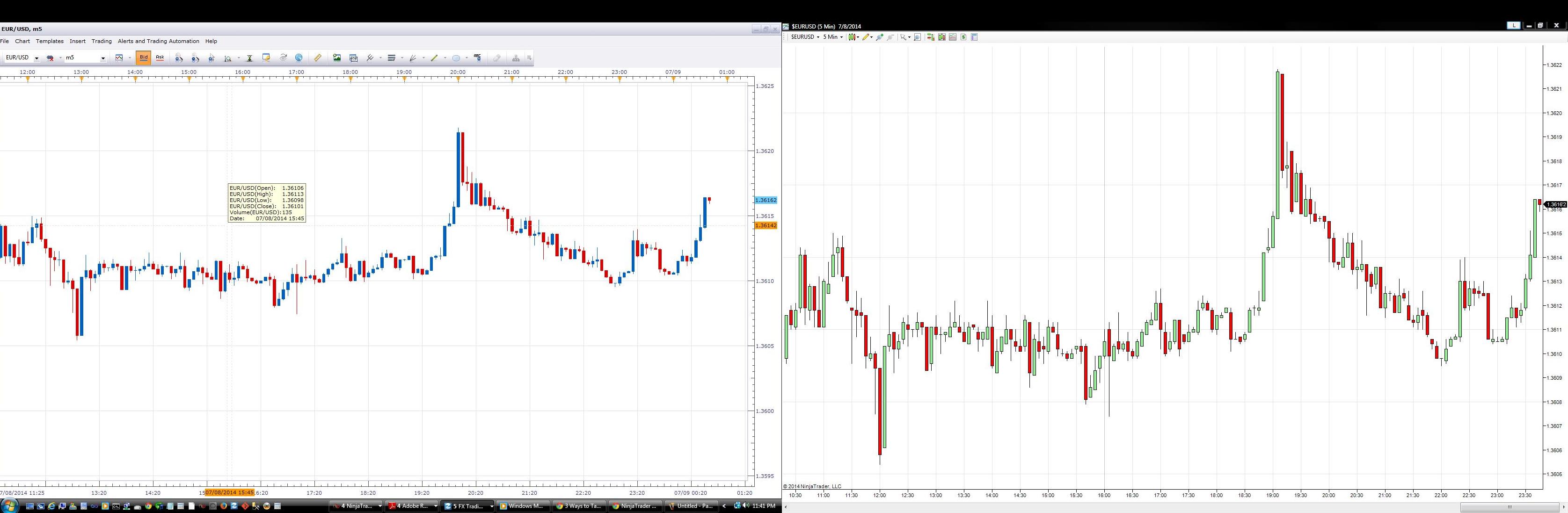Open the Alerts and Trading Automation menu

click(158, 41)
